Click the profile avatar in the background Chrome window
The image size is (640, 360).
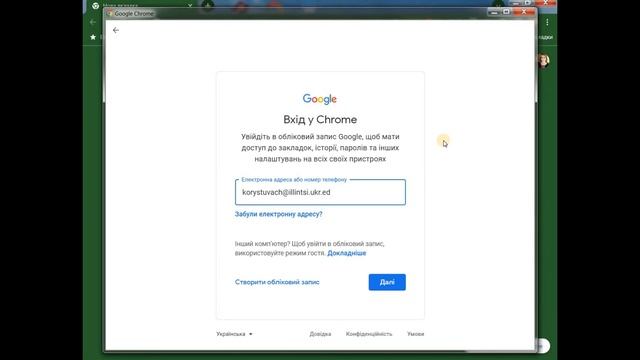tap(543, 61)
